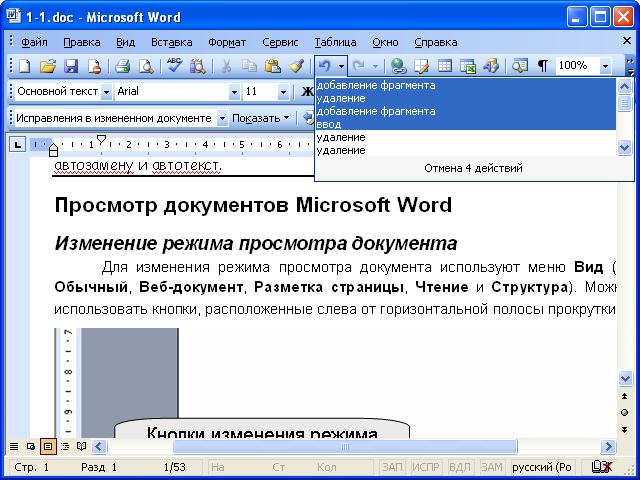Open the Document Map icon
Image resolution: width=640 pixels, height=480 pixels.
point(520,66)
